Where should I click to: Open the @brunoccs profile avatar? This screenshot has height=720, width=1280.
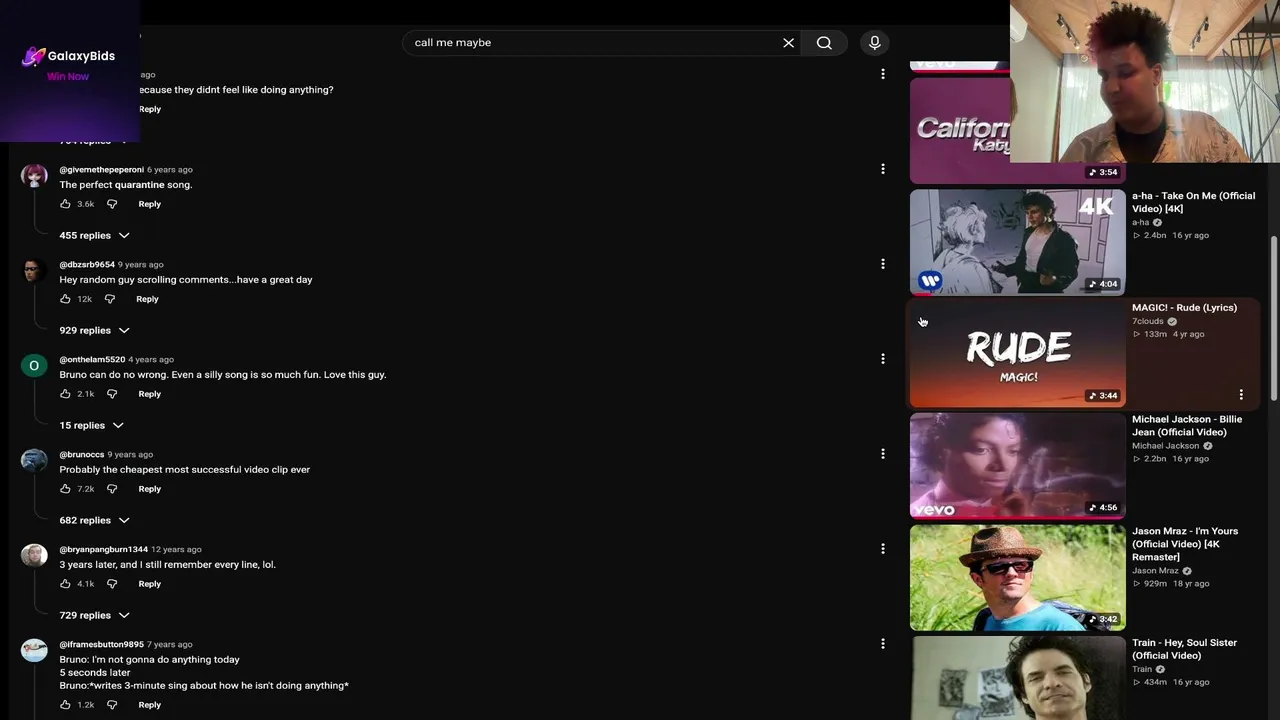pyautogui.click(x=34, y=461)
